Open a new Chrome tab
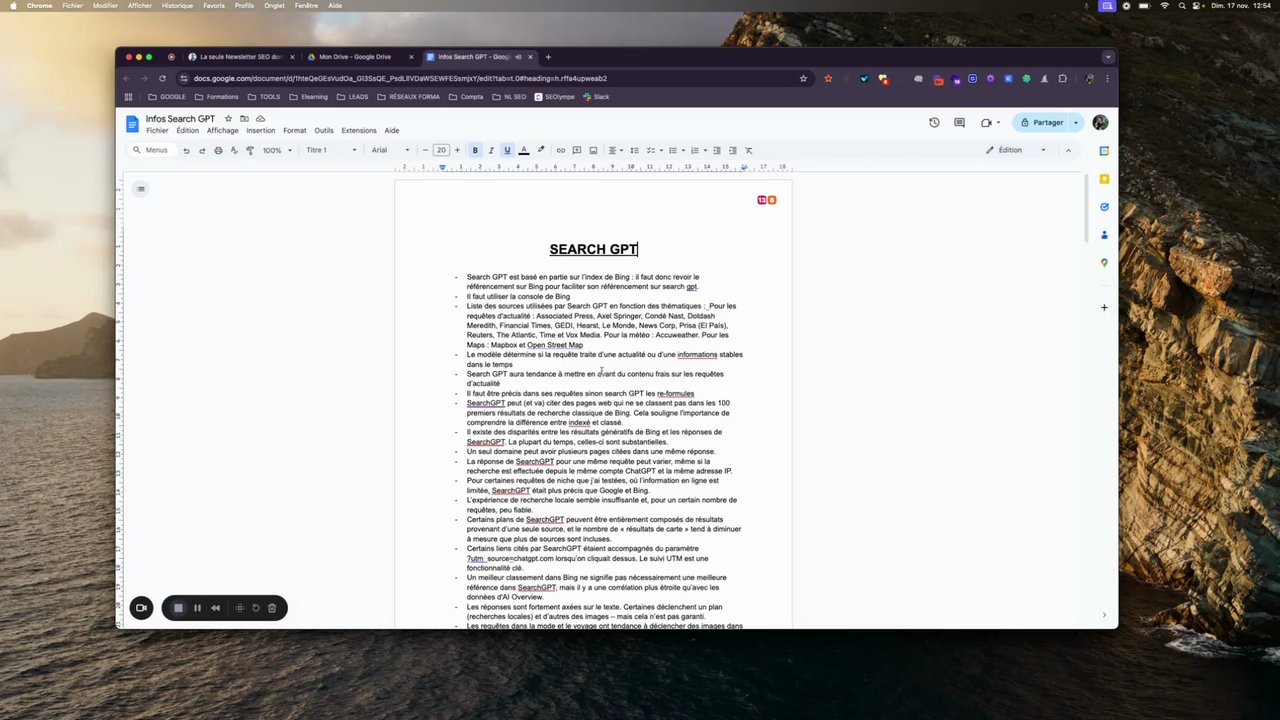The image size is (1280, 720). [548, 57]
